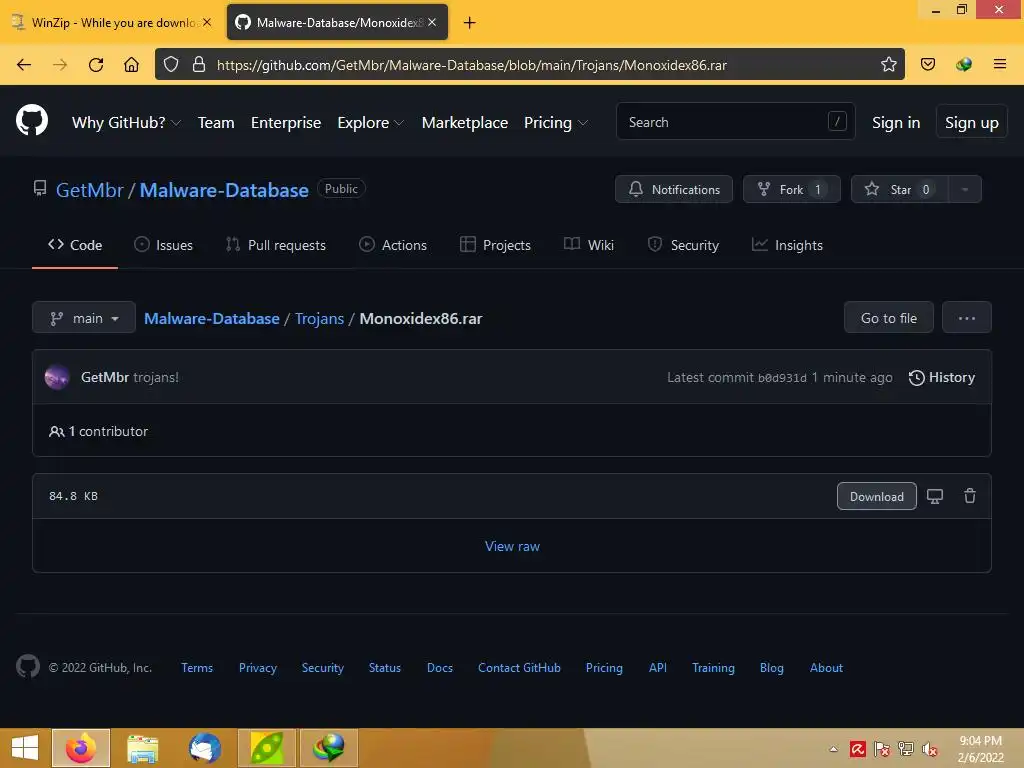This screenshot has width=1024, height=768.
Task: Close the Malware-Database tab
Action: (x=432, y=22)
